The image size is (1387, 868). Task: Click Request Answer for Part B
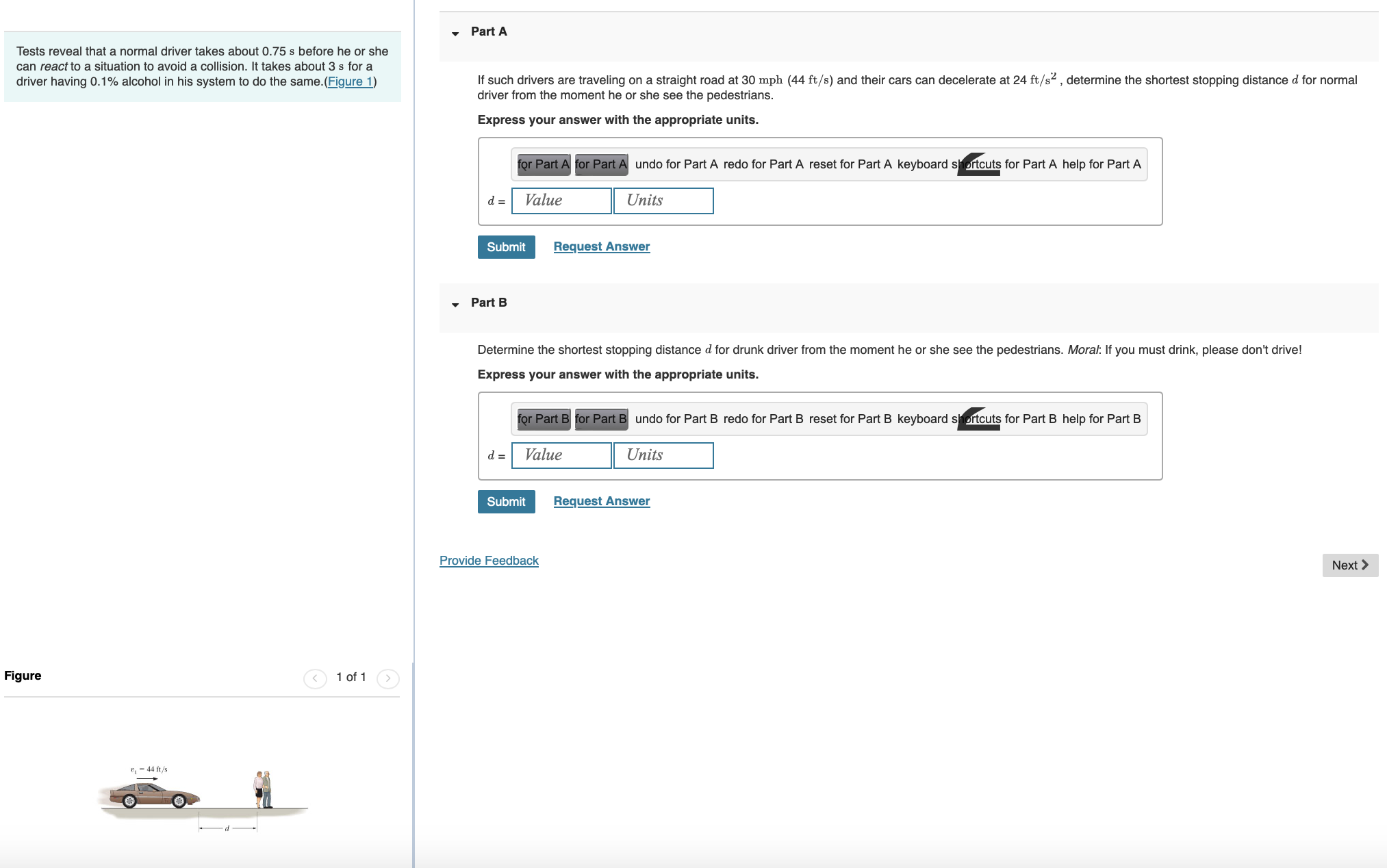(x=601, y=501)
